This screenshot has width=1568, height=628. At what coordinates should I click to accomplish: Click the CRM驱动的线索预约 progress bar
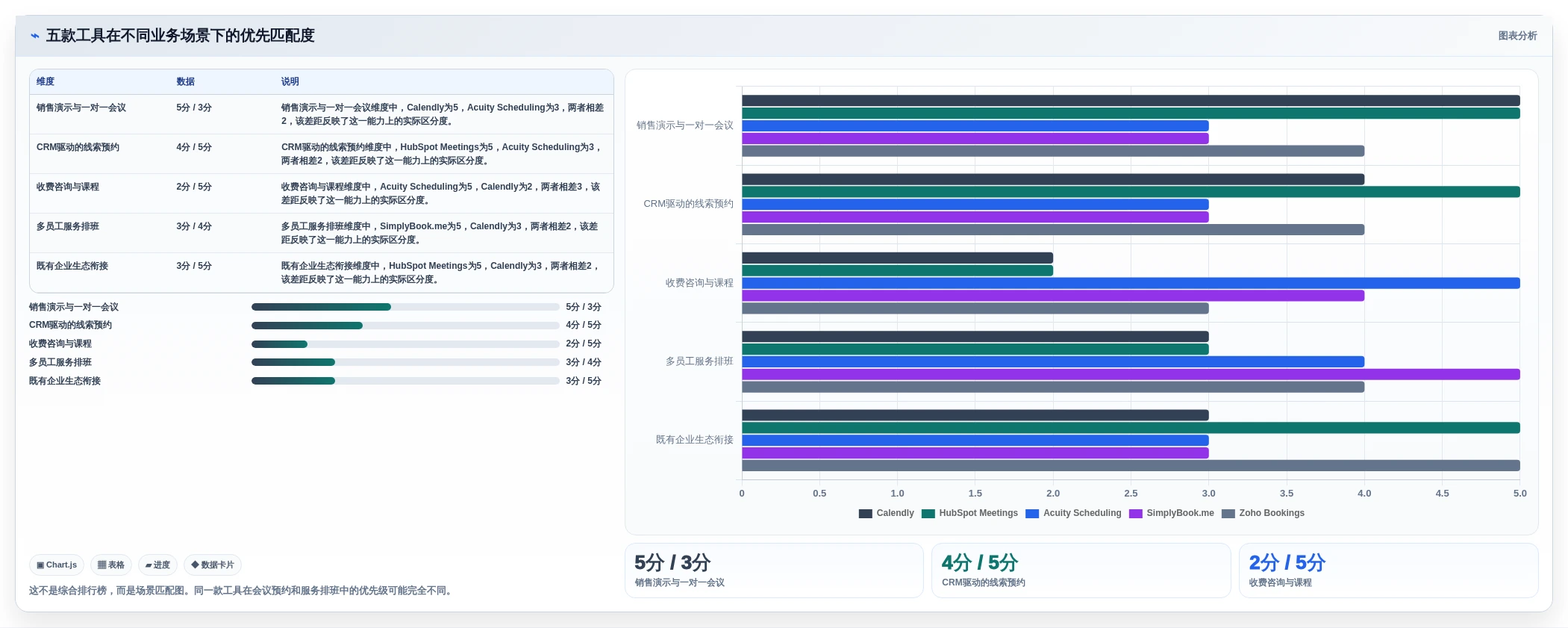pos(405,326)
